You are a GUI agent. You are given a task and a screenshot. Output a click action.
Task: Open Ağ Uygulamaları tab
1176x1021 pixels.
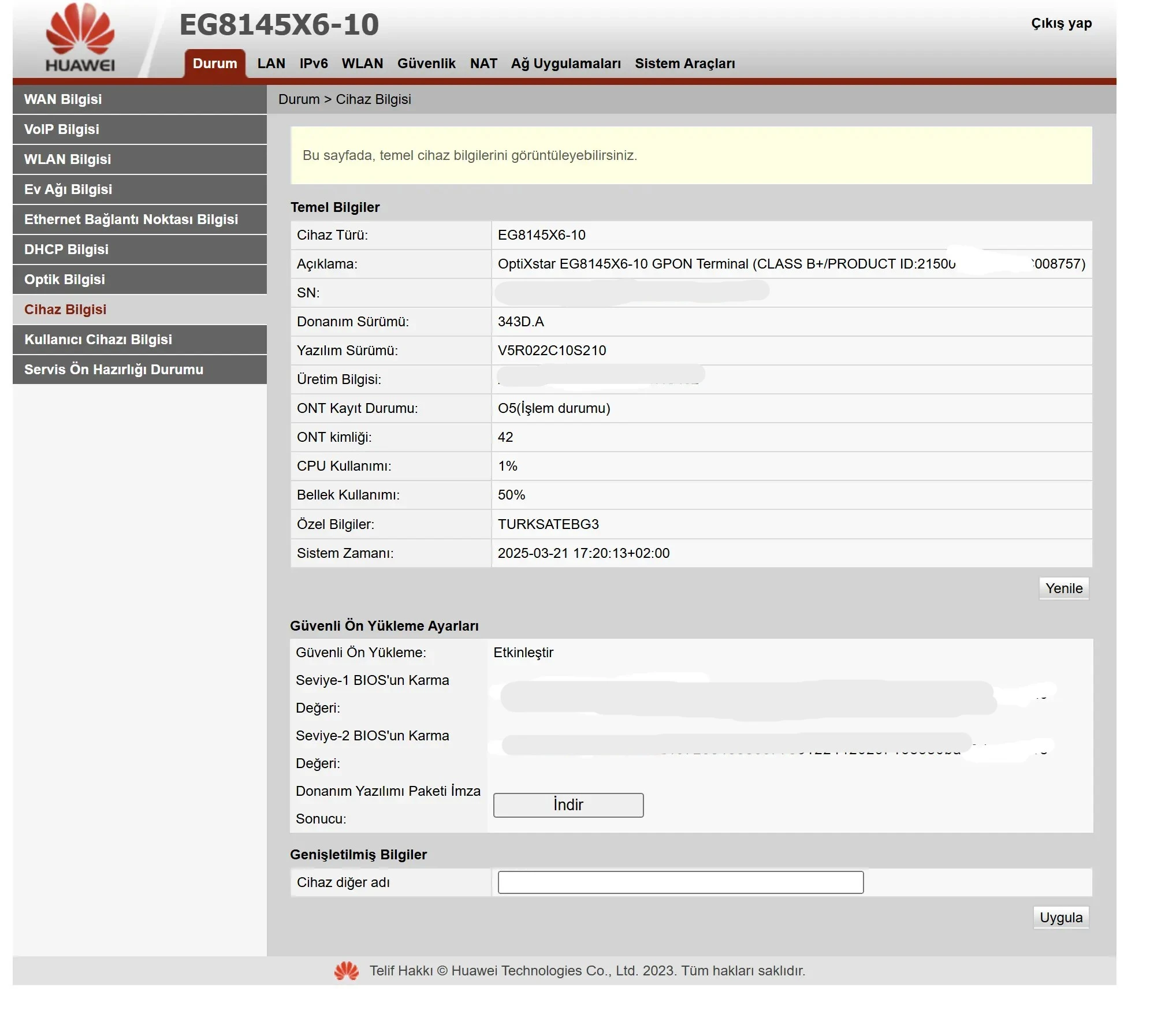pyautogui.click(x=566, y=64)
